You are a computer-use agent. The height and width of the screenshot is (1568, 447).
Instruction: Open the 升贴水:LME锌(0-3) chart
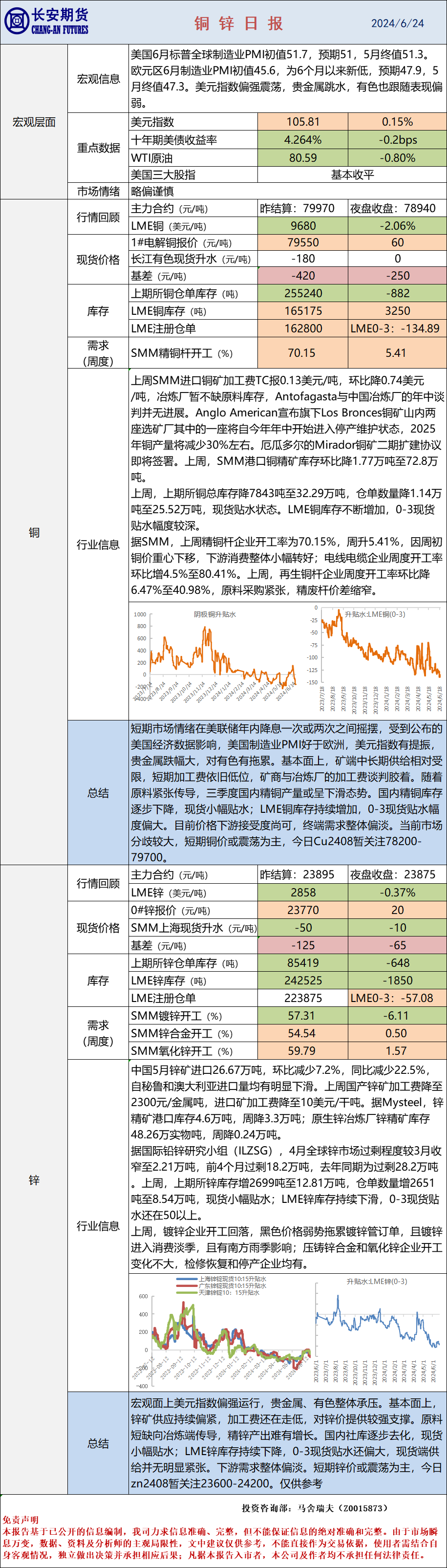pyautogui.click(x=377, y=1331)
